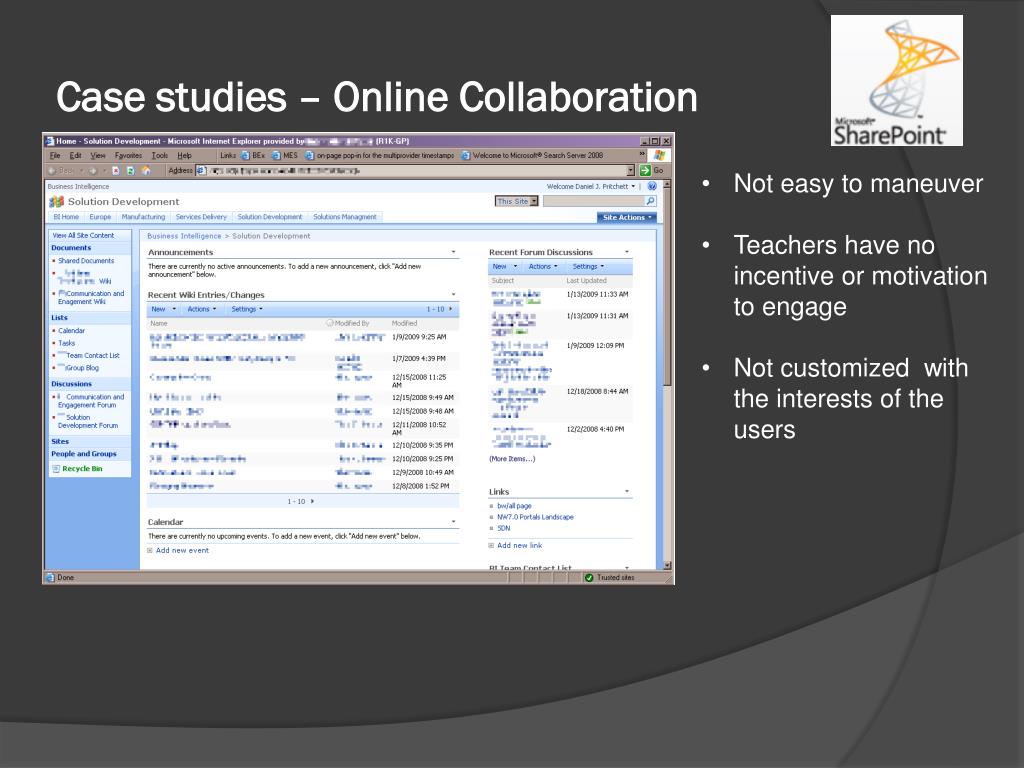Click the Recycle Bin icon in sidebar
The width and height of the screenshot is (1024, 768).
[x=56, y=469]
